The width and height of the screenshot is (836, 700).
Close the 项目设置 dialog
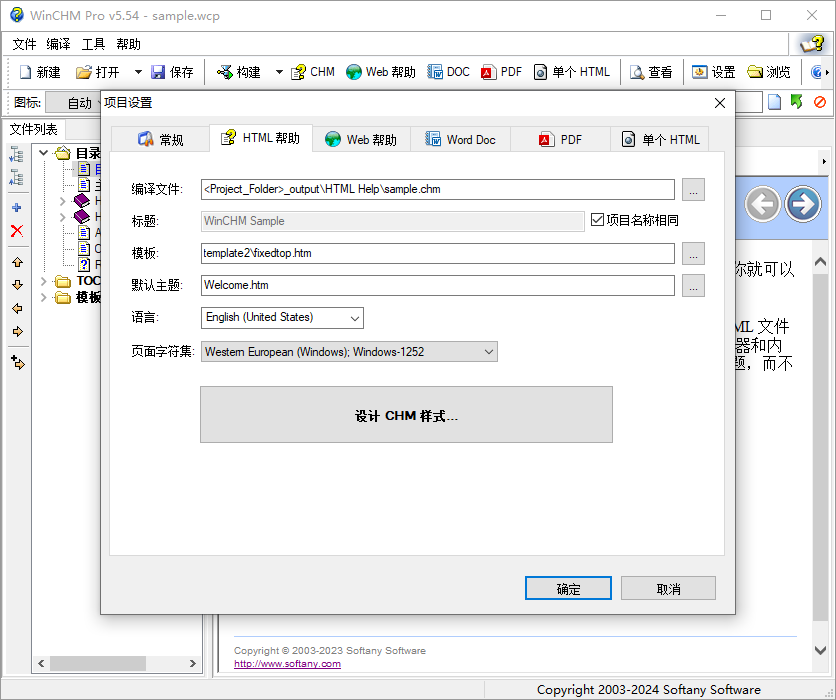(x=720, y=103)
